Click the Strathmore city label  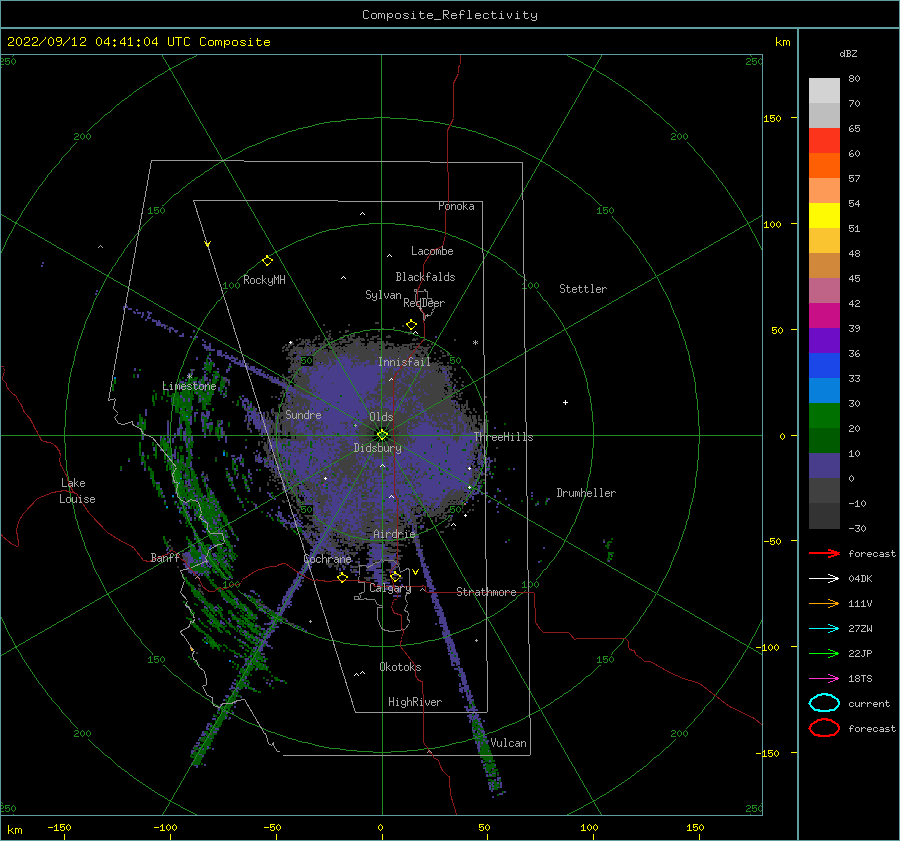point(486,592)
